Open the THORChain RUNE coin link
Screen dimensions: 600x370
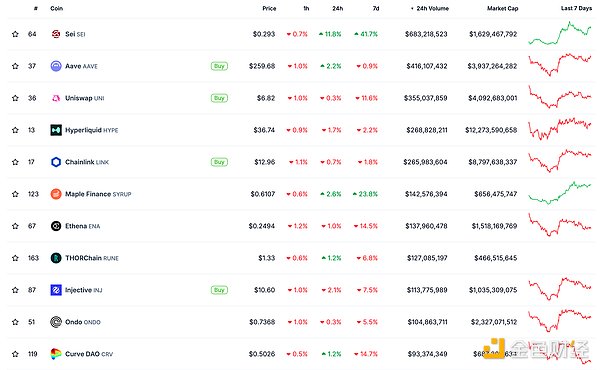pos(92,258)
